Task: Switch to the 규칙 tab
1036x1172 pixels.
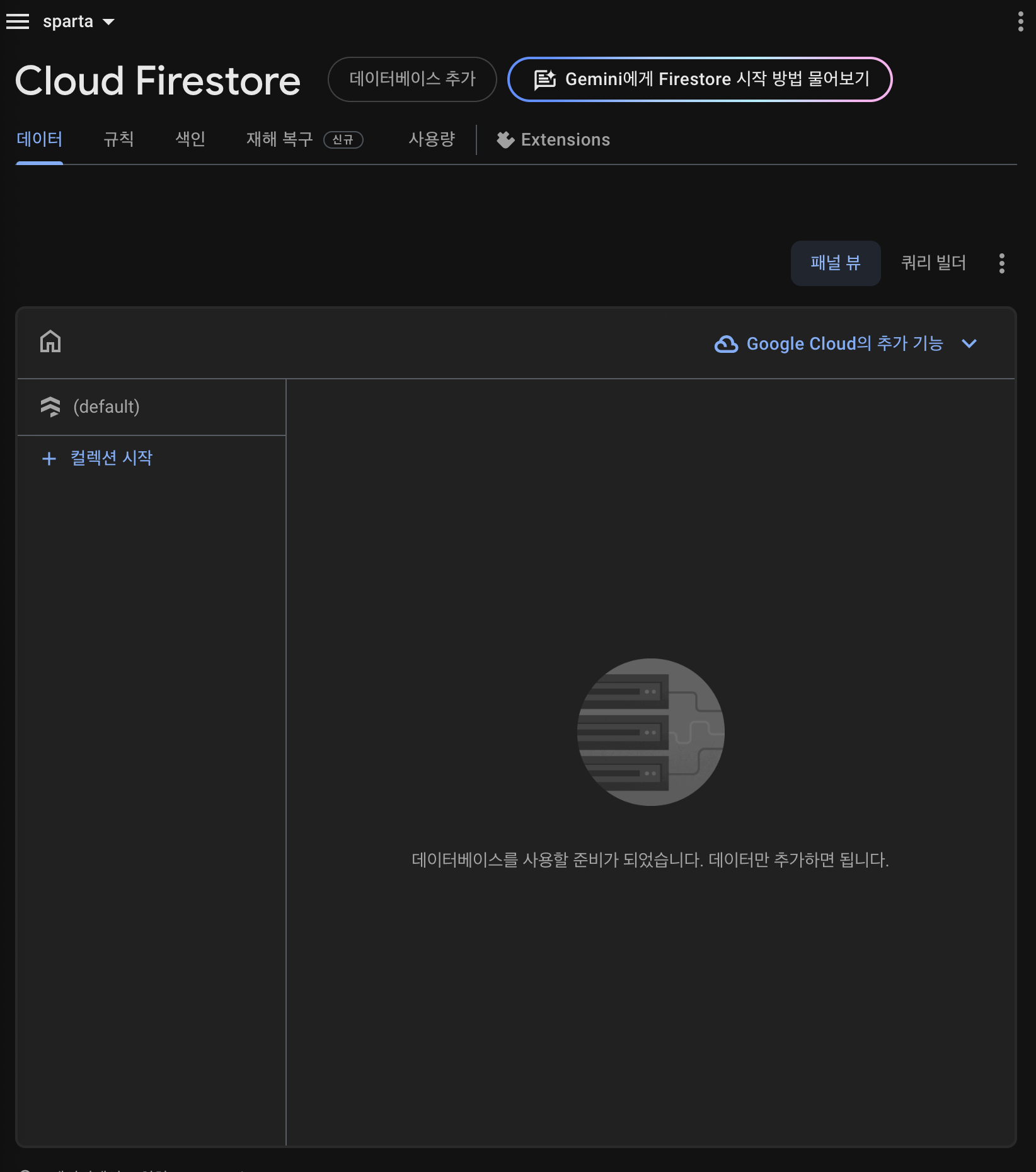Action: coord(118,139)
